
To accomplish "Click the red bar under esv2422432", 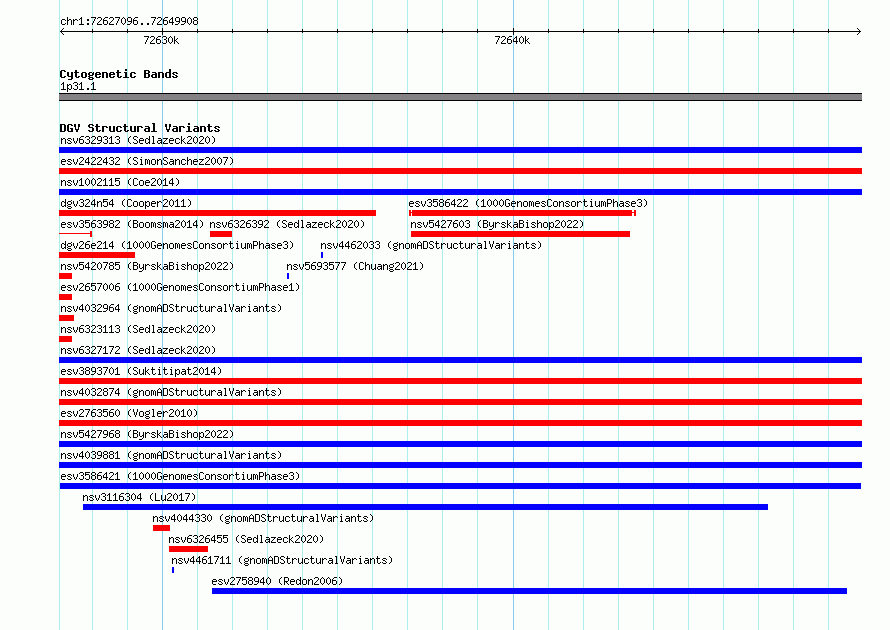I will [460, 171].
